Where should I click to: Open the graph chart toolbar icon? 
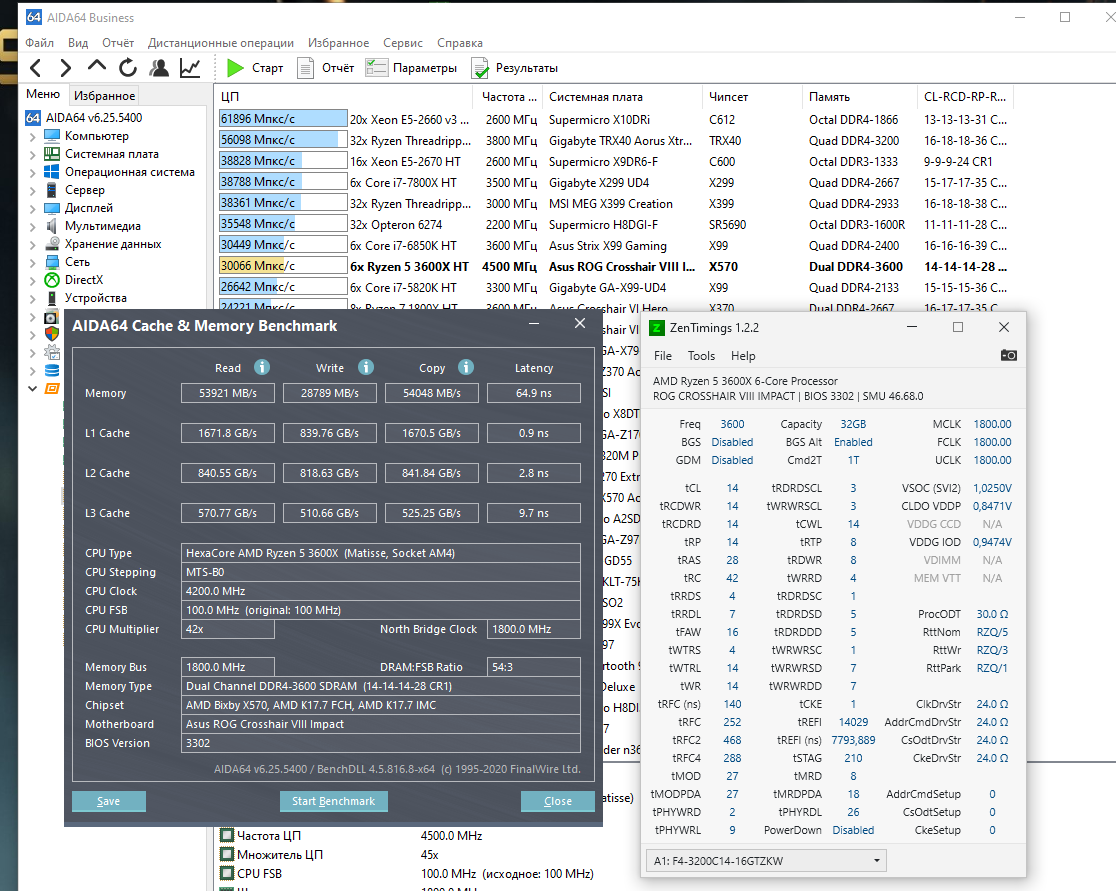[189, 68]
